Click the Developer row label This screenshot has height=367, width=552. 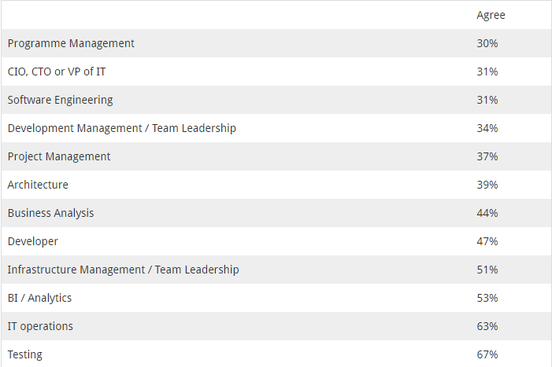33,242
